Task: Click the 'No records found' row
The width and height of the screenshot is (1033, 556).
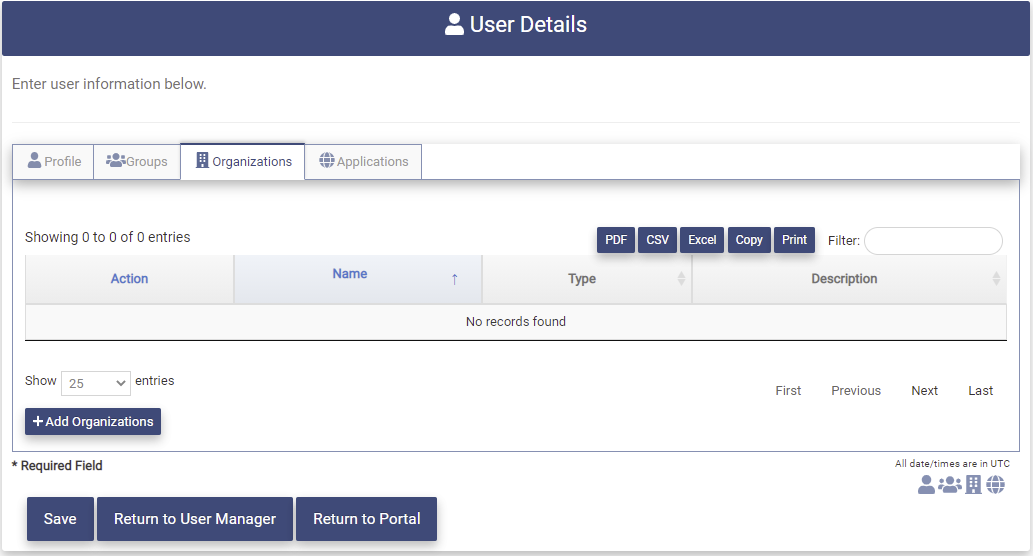Action: (x=516, y=321)
